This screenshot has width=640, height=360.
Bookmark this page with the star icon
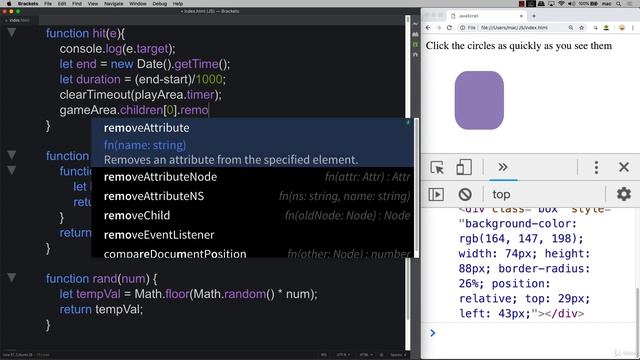click(582, 28)
